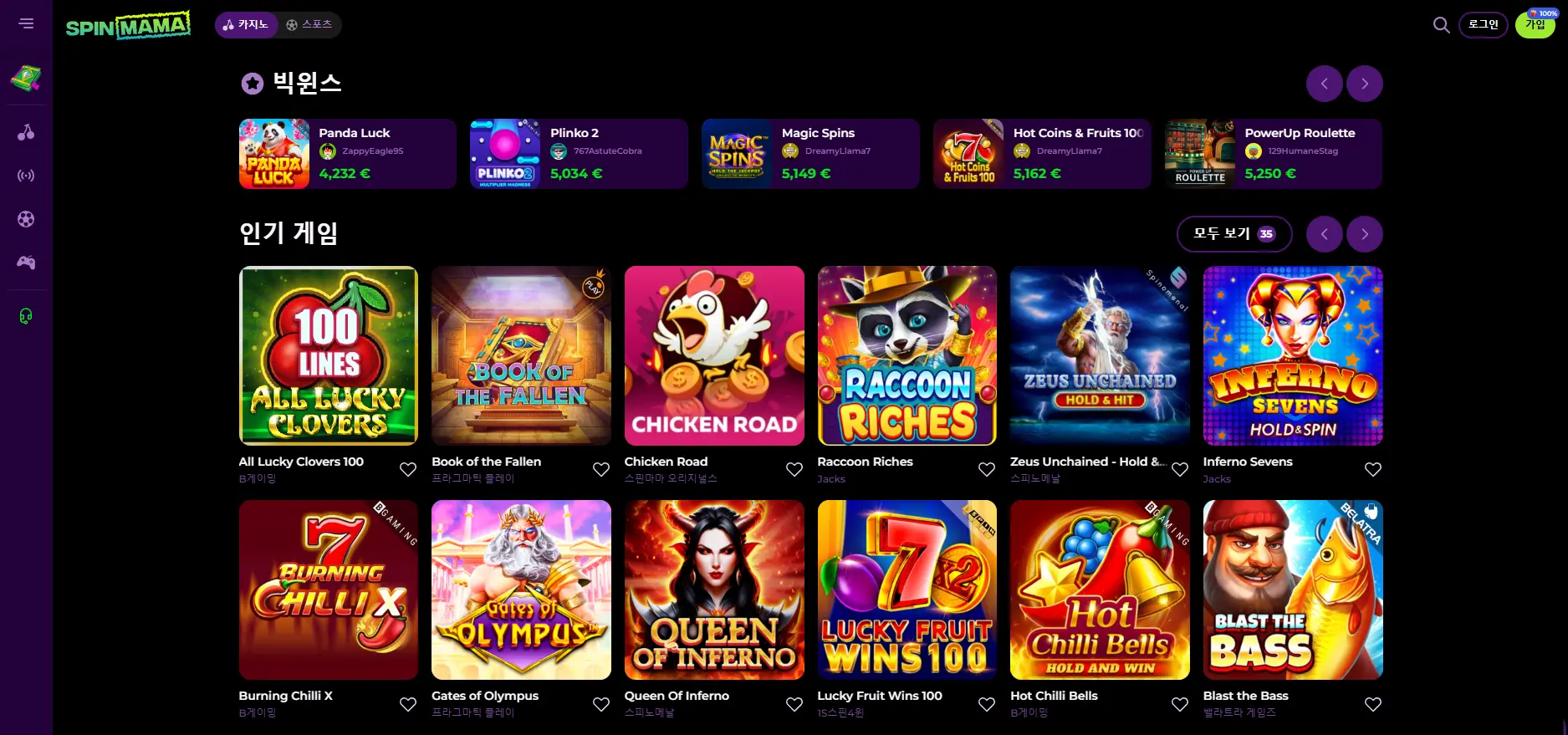
Task: Click the 모두 보기 35 button
Action: (1234, 234)
